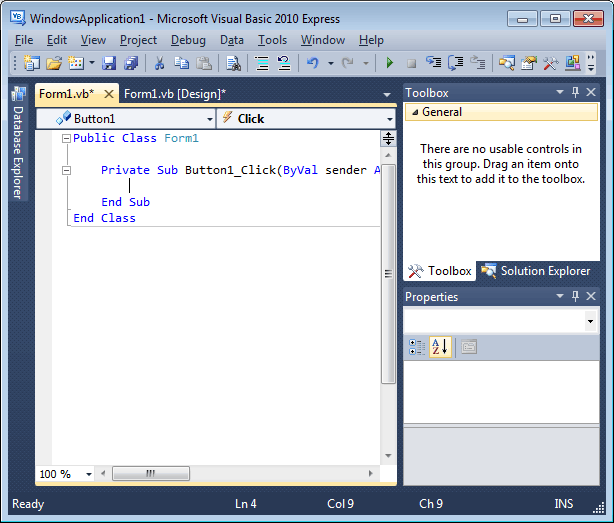Viewport: 614px width, 523px height.
Task: Open the Data menu
Action: click(232, 40)
